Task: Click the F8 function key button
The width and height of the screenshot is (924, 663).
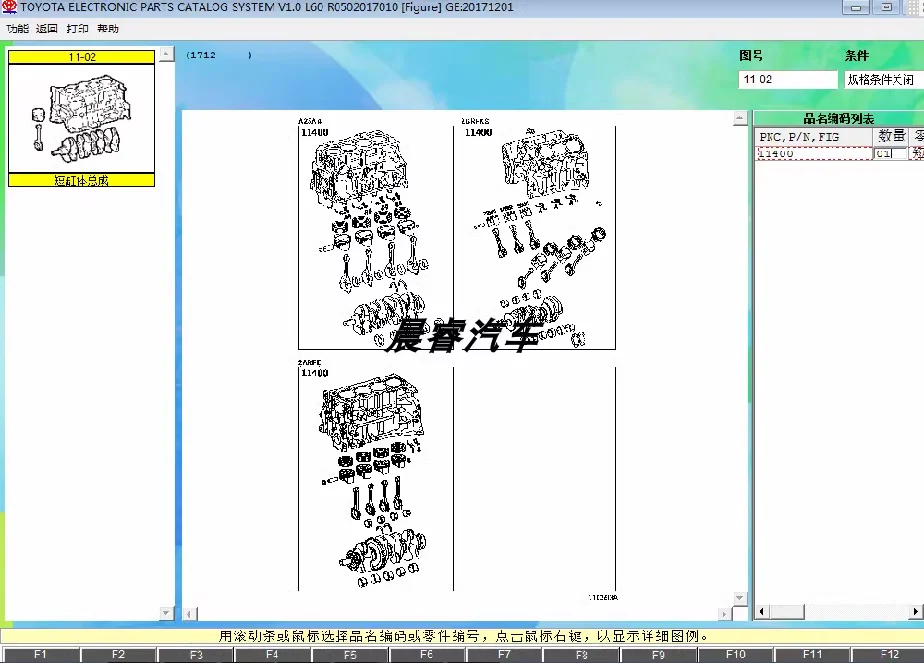Action: pos(582,655)
